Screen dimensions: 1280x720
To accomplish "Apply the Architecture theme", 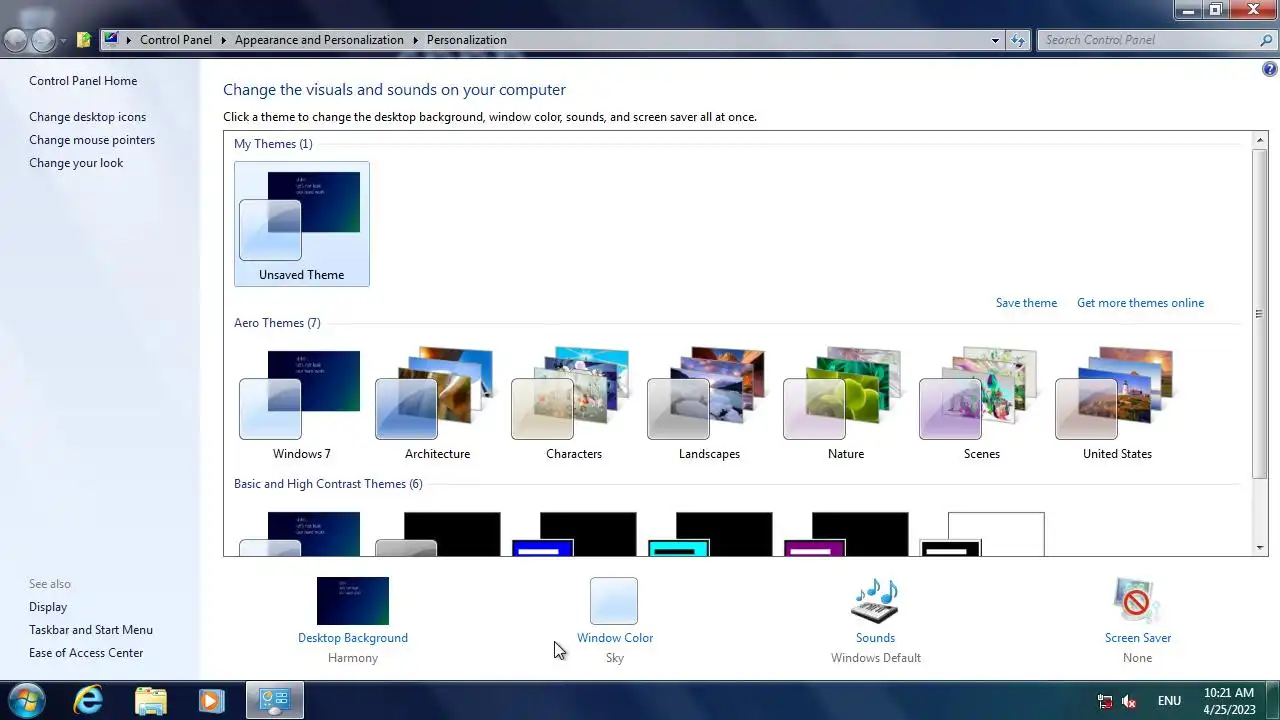I will click(x=437, y=404).
